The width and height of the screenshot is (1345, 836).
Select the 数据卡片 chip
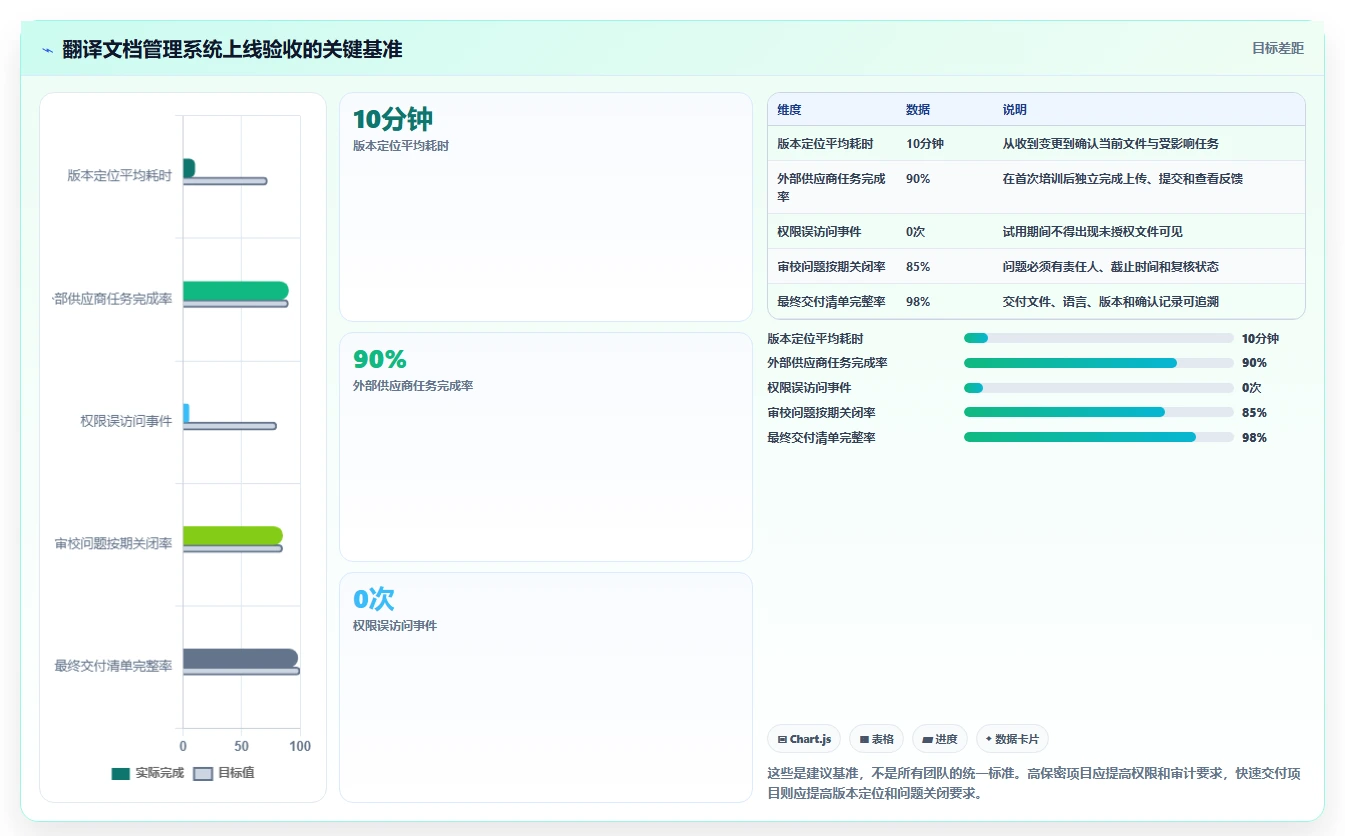tap(1012, 739)
